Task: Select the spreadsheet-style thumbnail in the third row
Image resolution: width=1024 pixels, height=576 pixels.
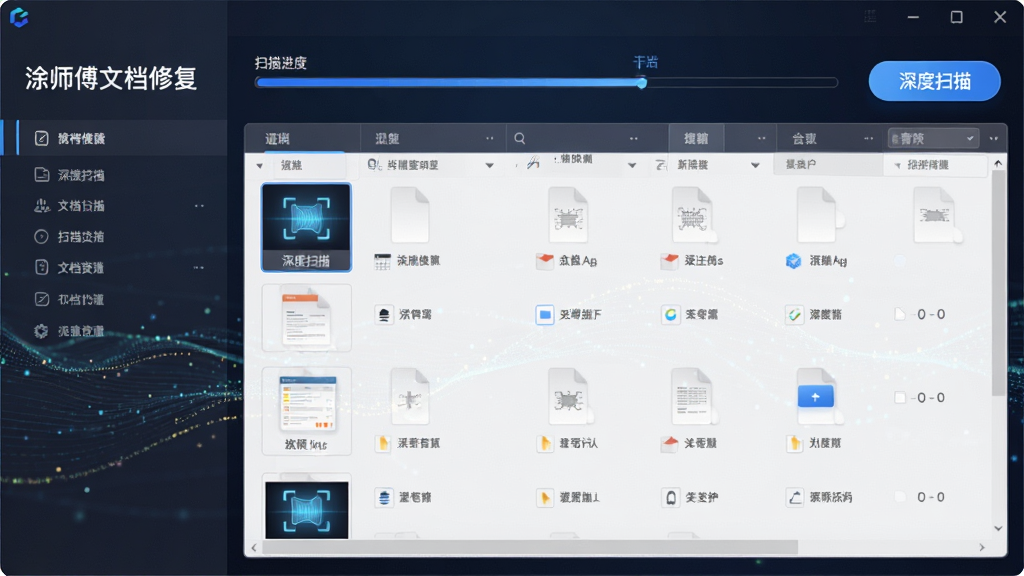Action: [x=306, y=411]
